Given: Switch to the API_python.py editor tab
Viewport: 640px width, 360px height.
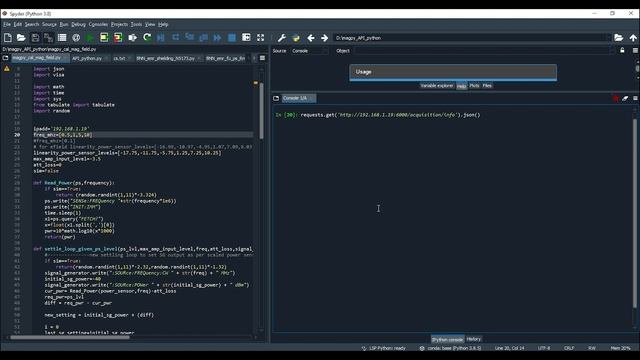Looking at the screenshot, I should pos(87,58).
